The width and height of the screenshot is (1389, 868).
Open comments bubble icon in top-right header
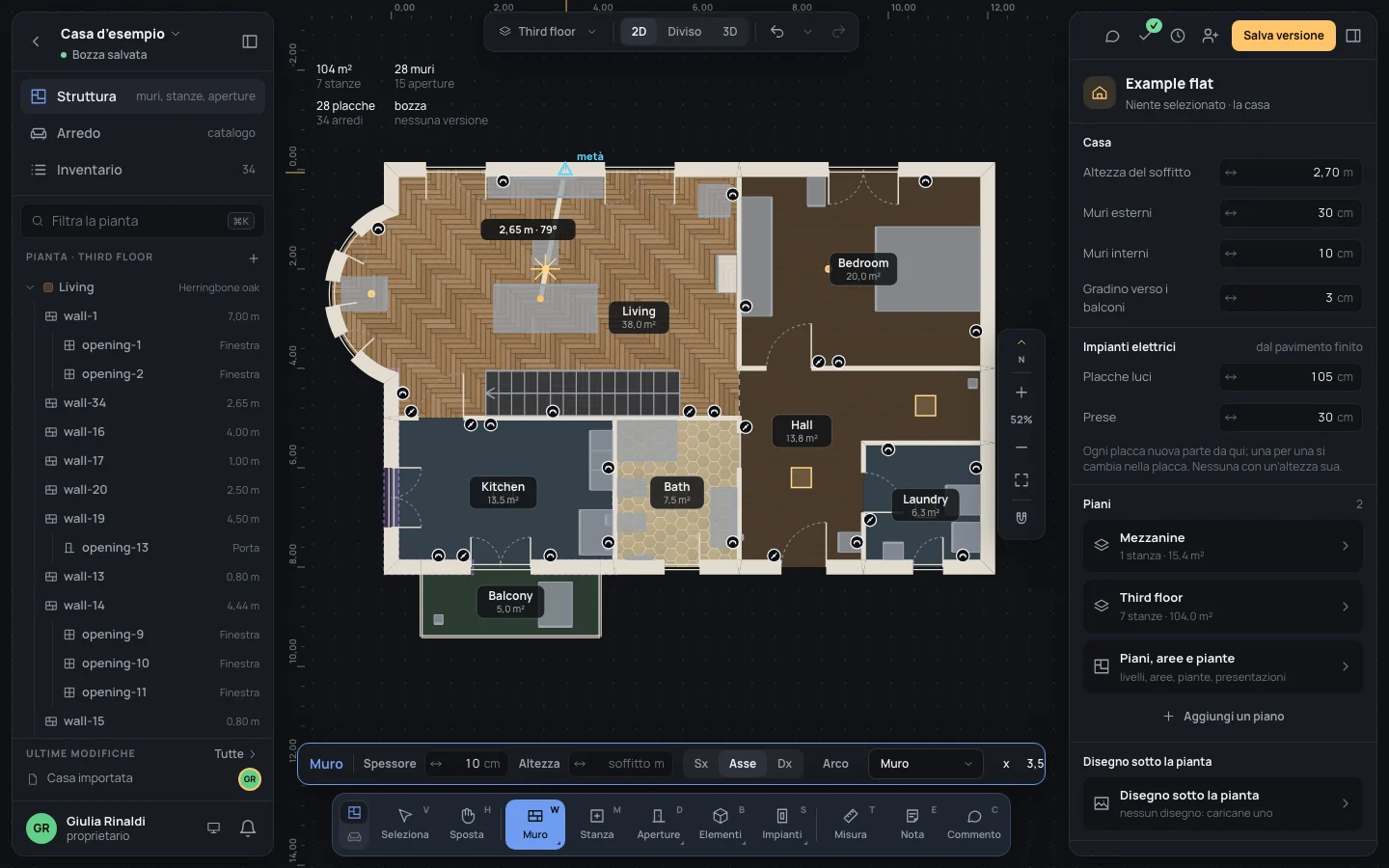1112,36
